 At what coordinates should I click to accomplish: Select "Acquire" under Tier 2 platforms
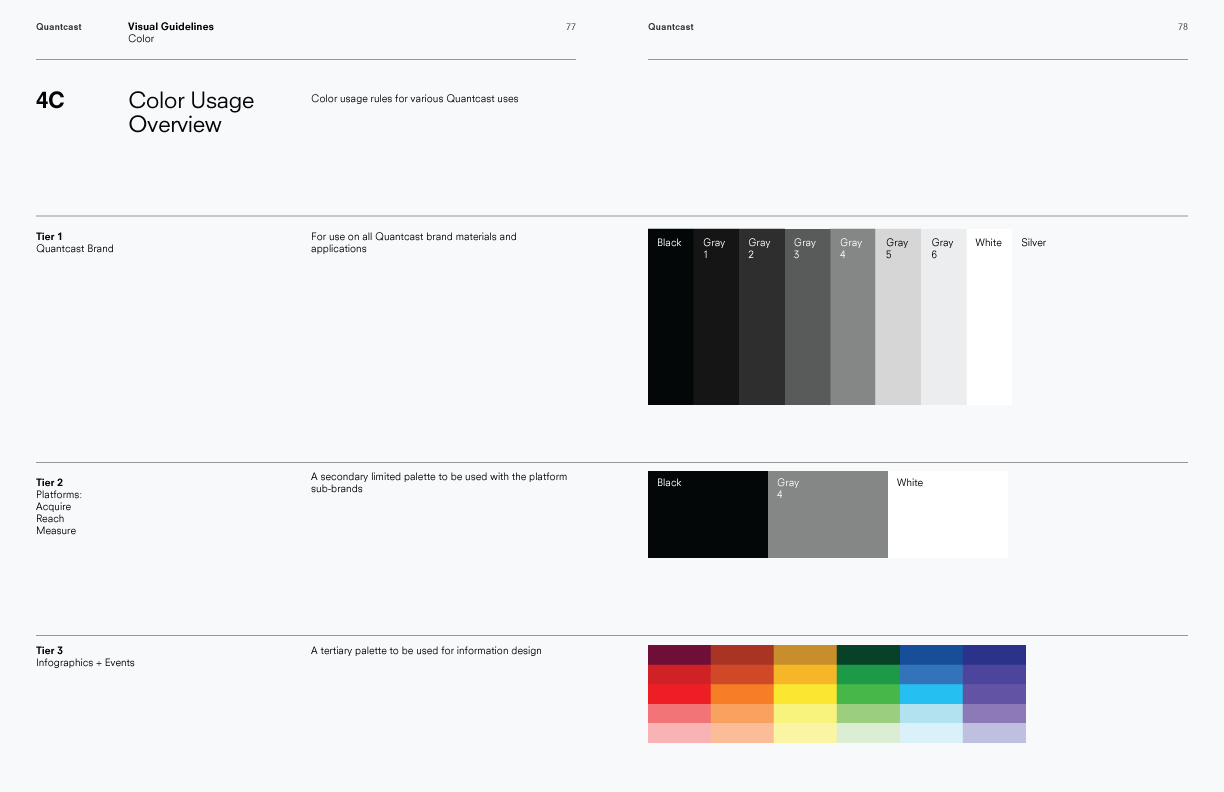pos(54,507)
